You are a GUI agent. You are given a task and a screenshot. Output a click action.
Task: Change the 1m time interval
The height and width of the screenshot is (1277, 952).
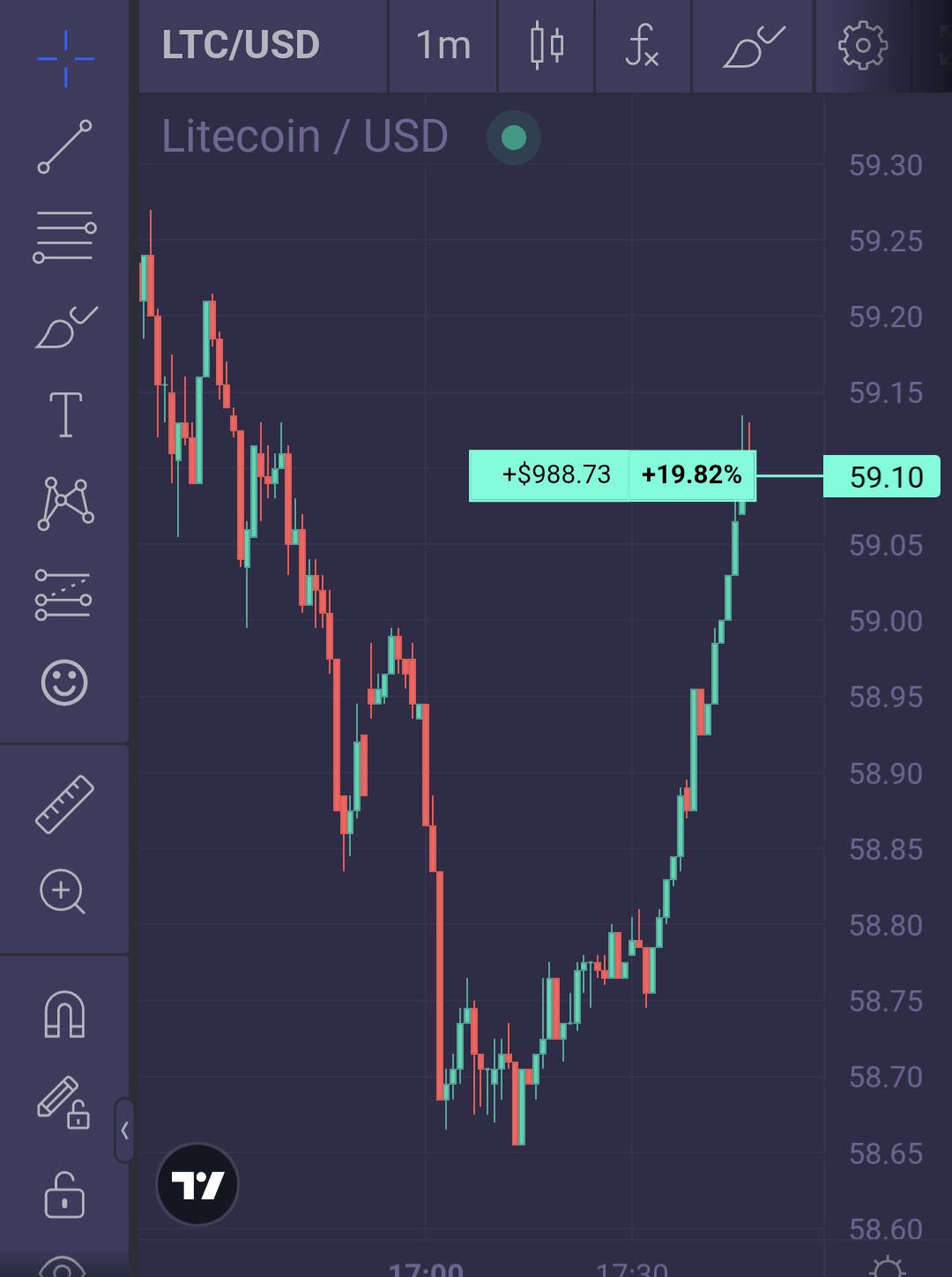(443, 45)
